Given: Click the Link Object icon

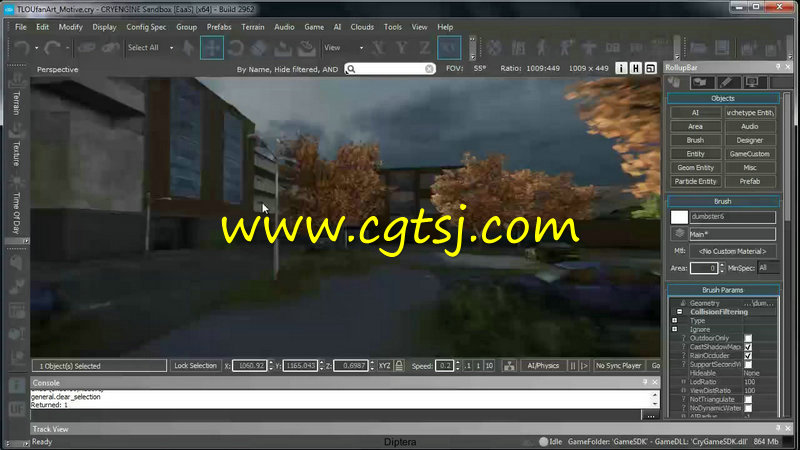Looking at the screenshot, I should coord(86,48).
